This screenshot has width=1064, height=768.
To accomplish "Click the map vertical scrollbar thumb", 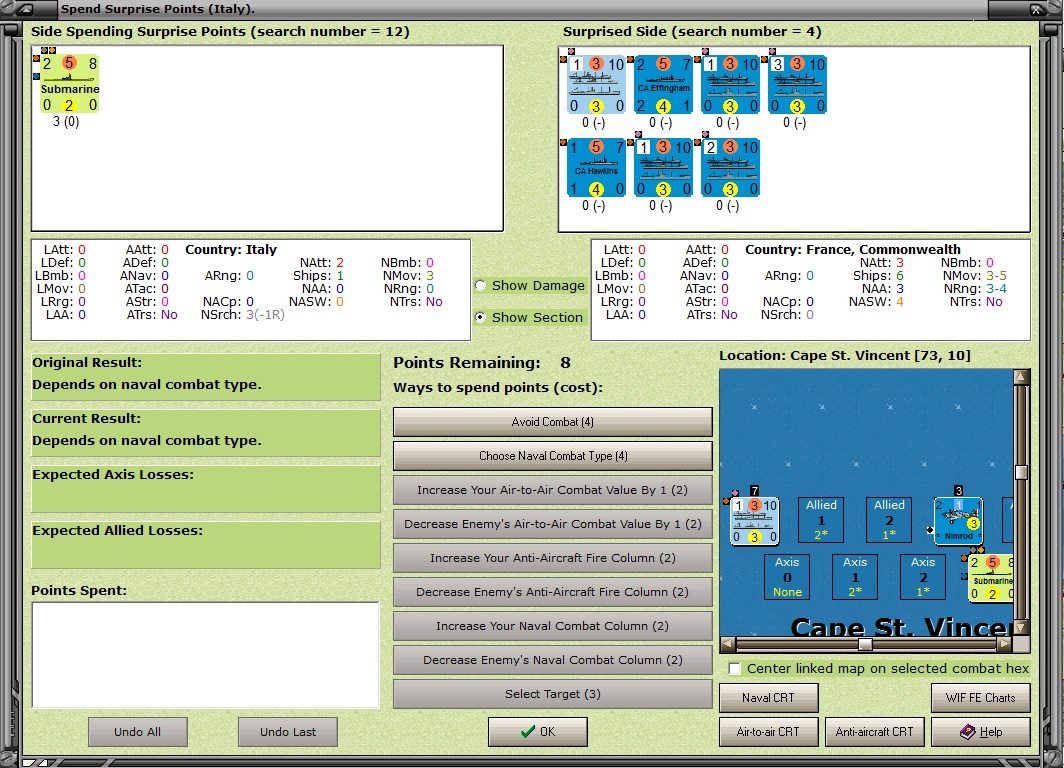I will (x=1021, y=472).
